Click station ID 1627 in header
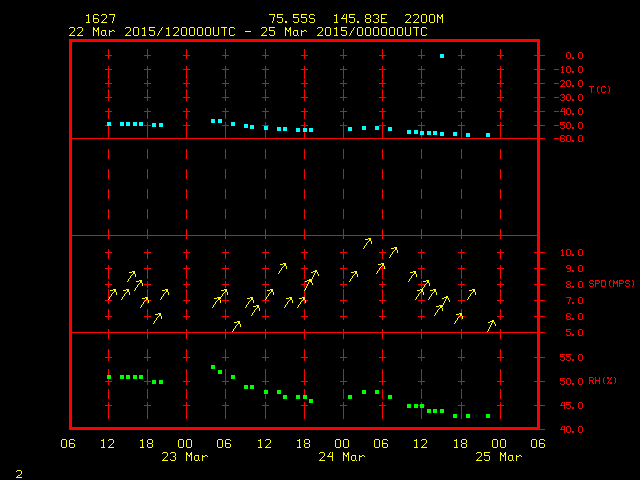Screen dimensions: 640x480 (99, 19)
